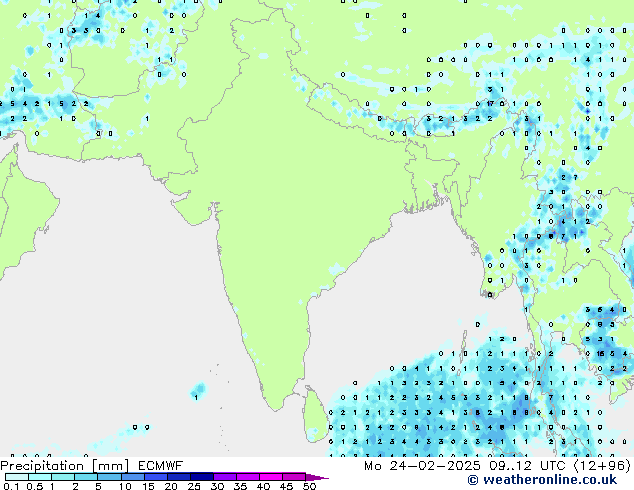
Task: Pick the 15–20 mm blue legend swatch
Action: [x=155, y=477]
